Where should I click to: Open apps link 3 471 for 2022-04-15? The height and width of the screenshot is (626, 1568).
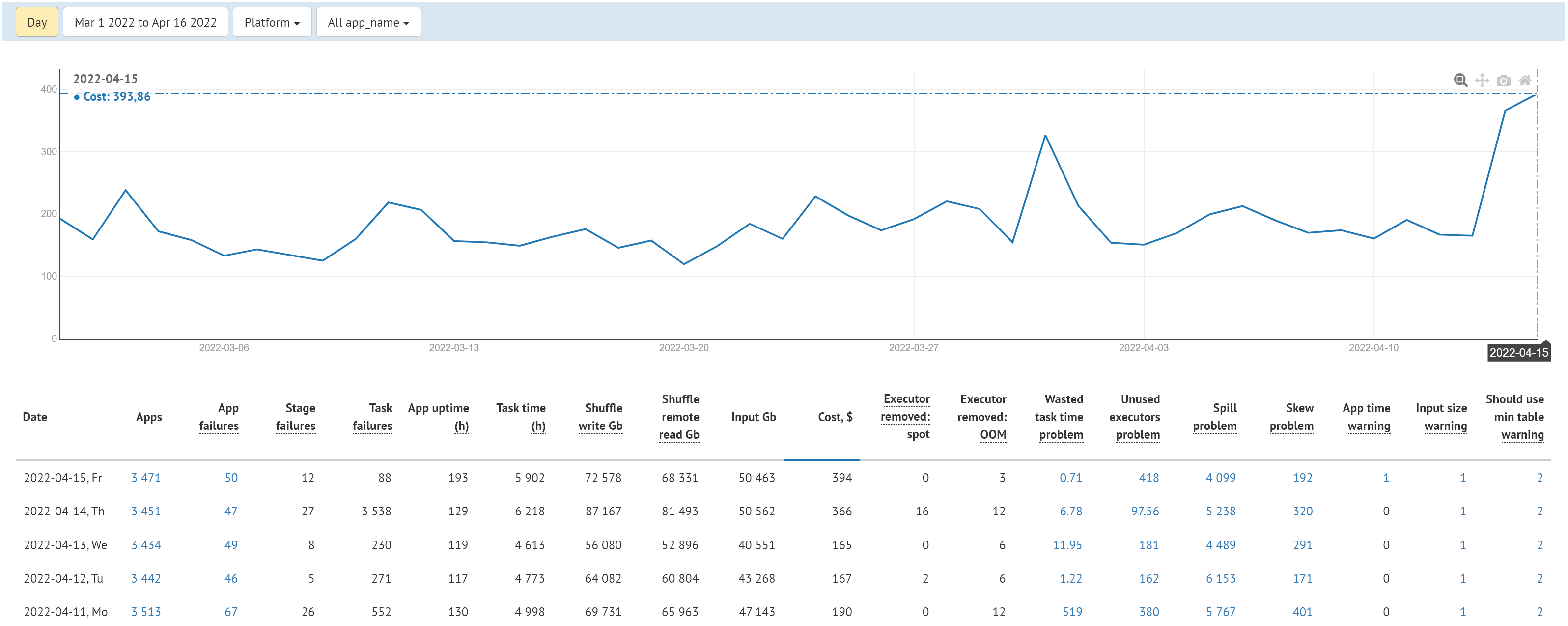[146, 478]
